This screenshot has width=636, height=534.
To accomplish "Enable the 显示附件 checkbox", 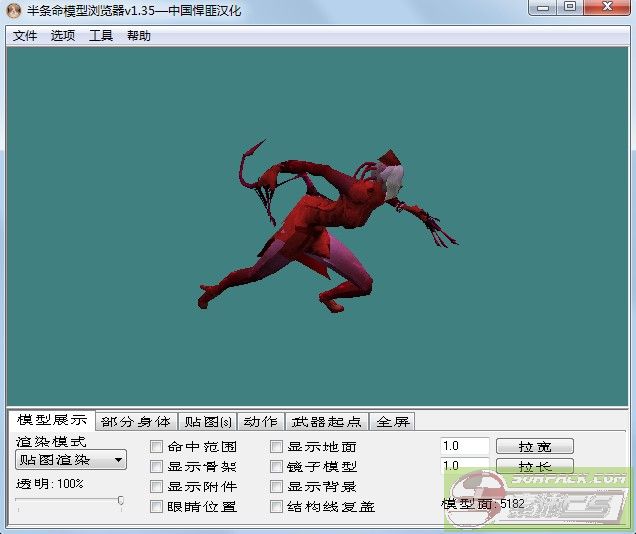I will coord(156,487).
